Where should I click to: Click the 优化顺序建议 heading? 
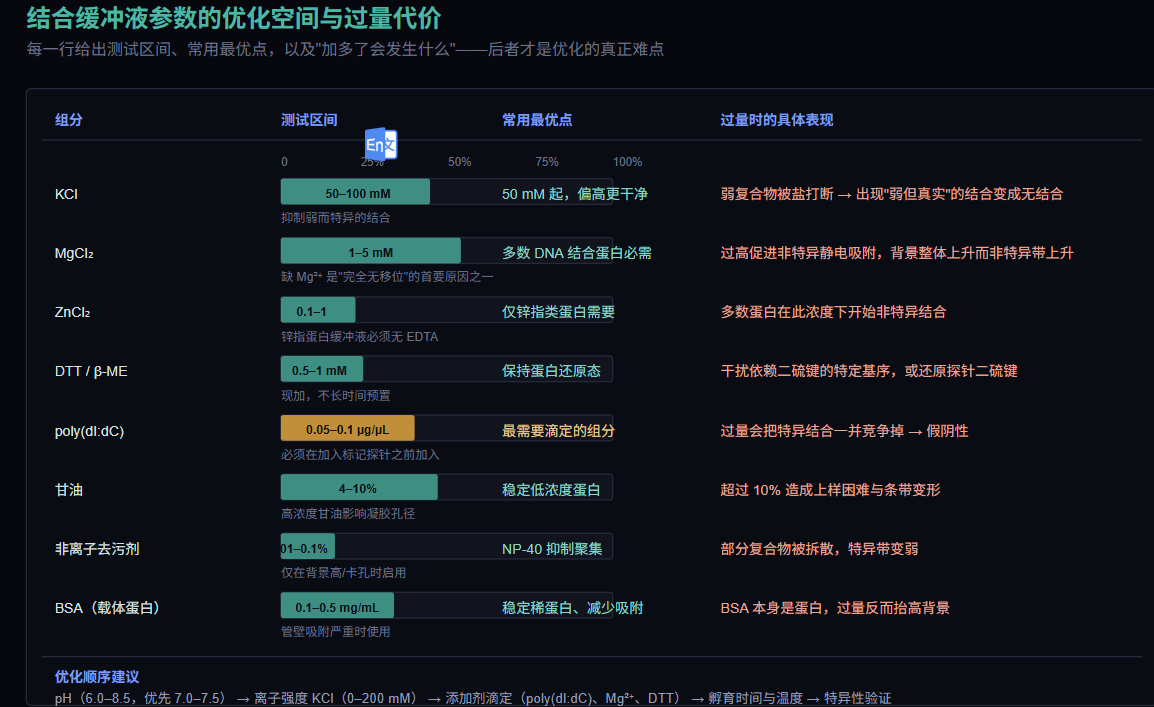(x=97, y=677)
